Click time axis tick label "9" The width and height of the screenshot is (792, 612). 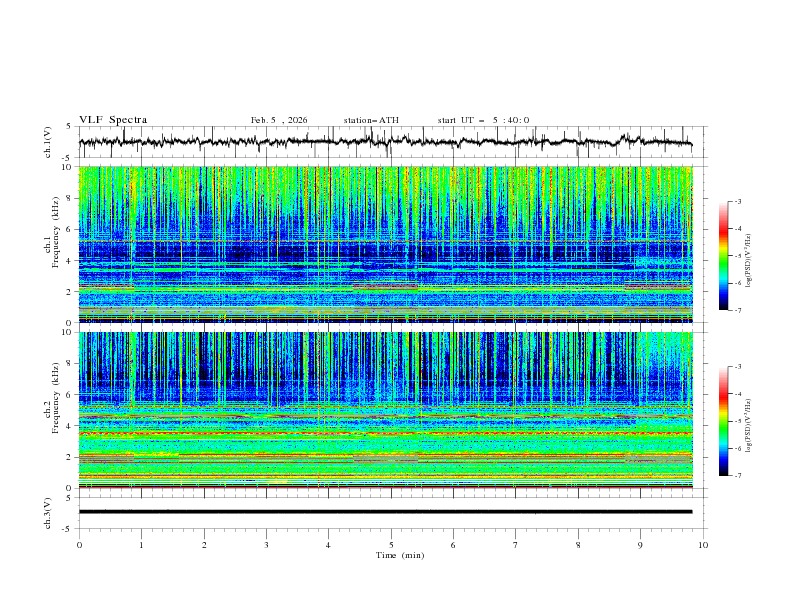[x=640, y=545]
